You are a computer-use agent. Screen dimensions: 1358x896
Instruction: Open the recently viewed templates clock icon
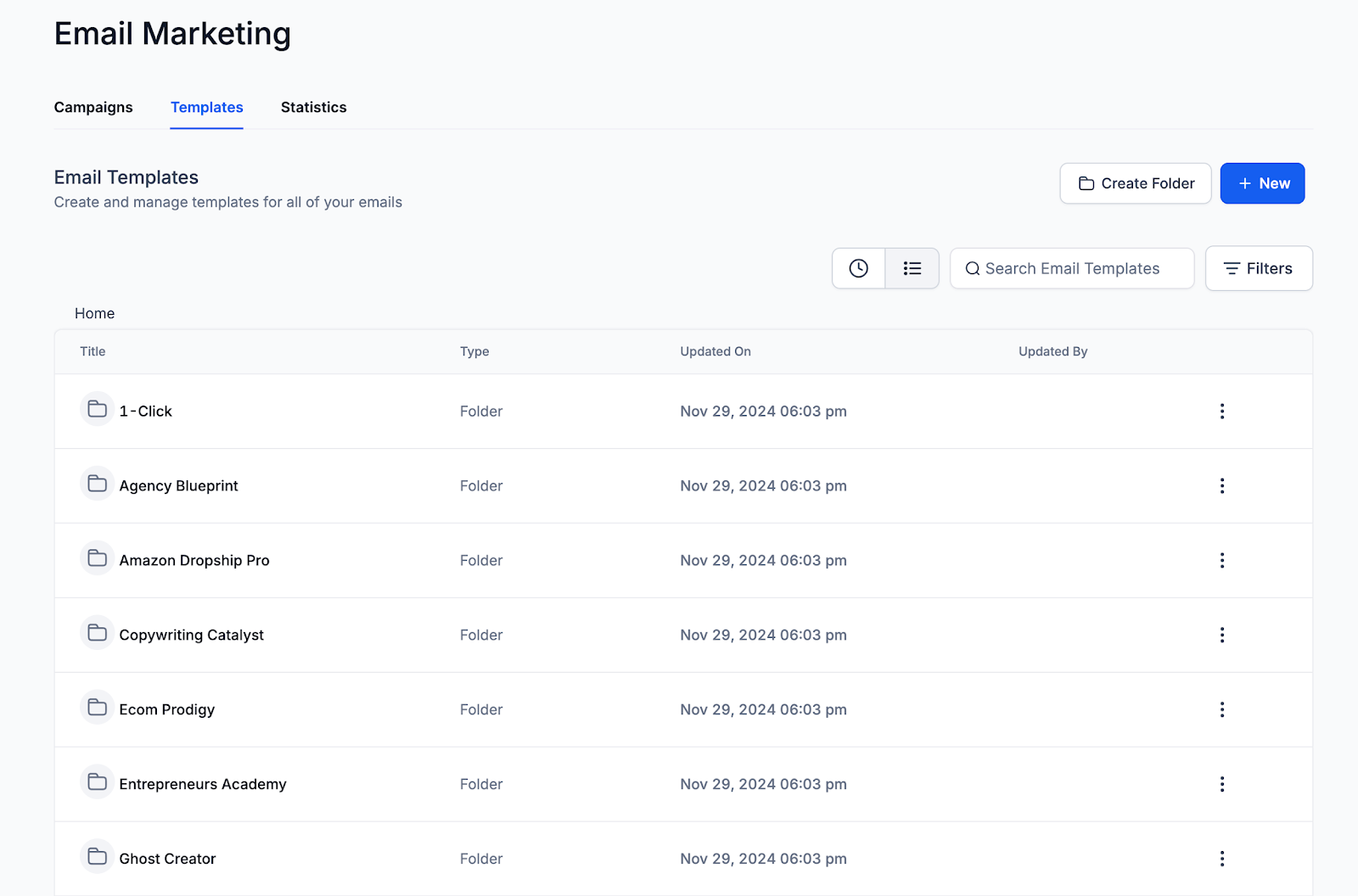858,268
